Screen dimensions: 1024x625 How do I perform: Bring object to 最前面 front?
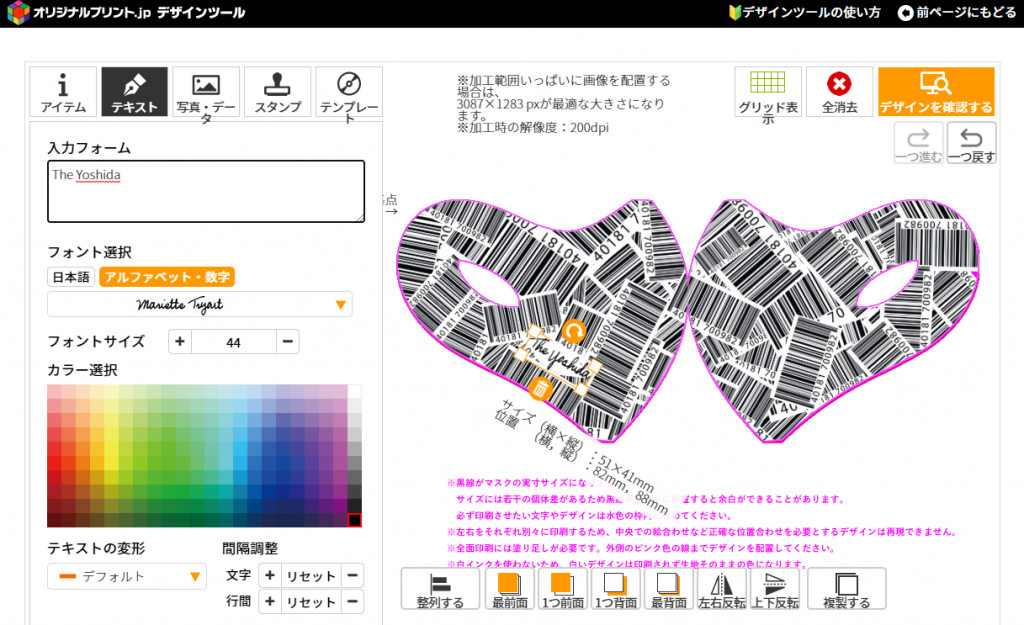pos(510,589)
